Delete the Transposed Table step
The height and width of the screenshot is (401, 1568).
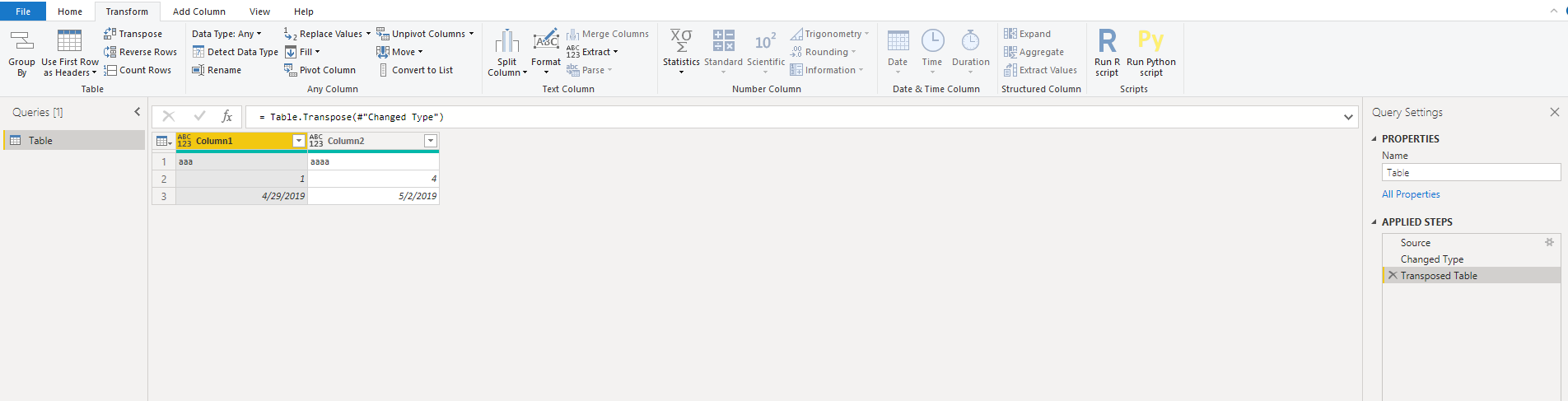click(1393, 275)
